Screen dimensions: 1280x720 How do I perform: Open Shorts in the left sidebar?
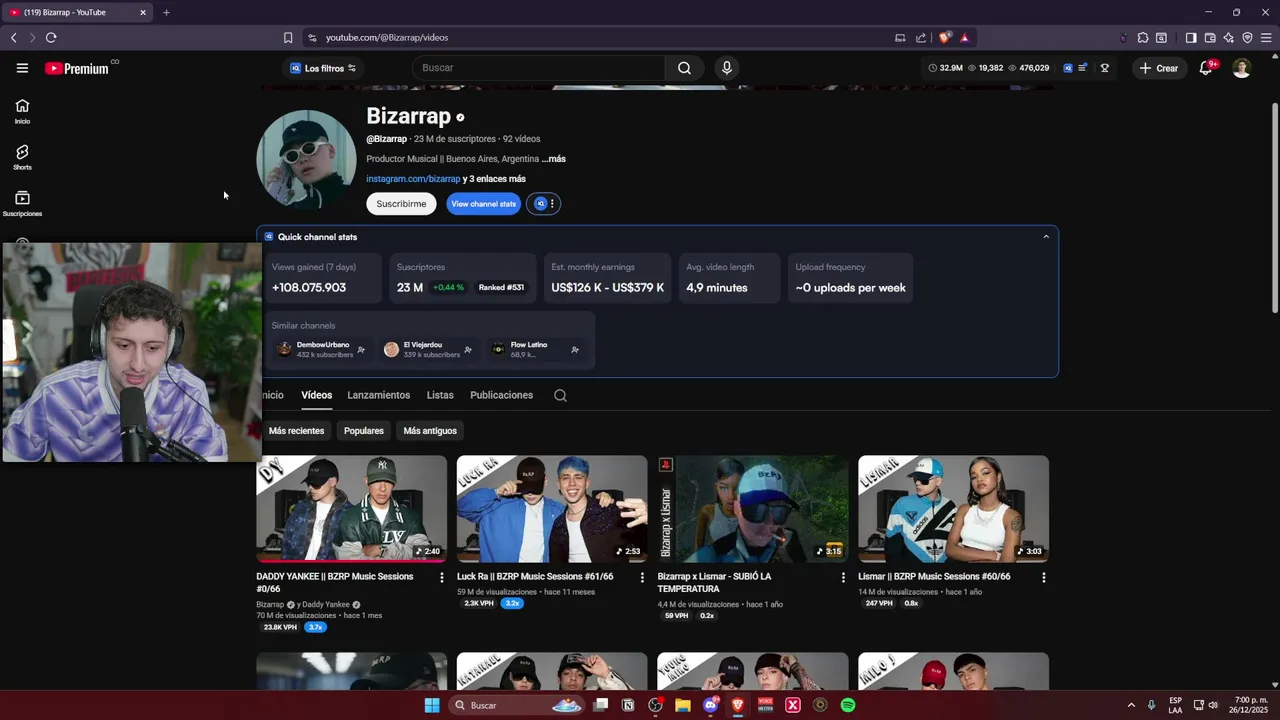click(22, 157)
